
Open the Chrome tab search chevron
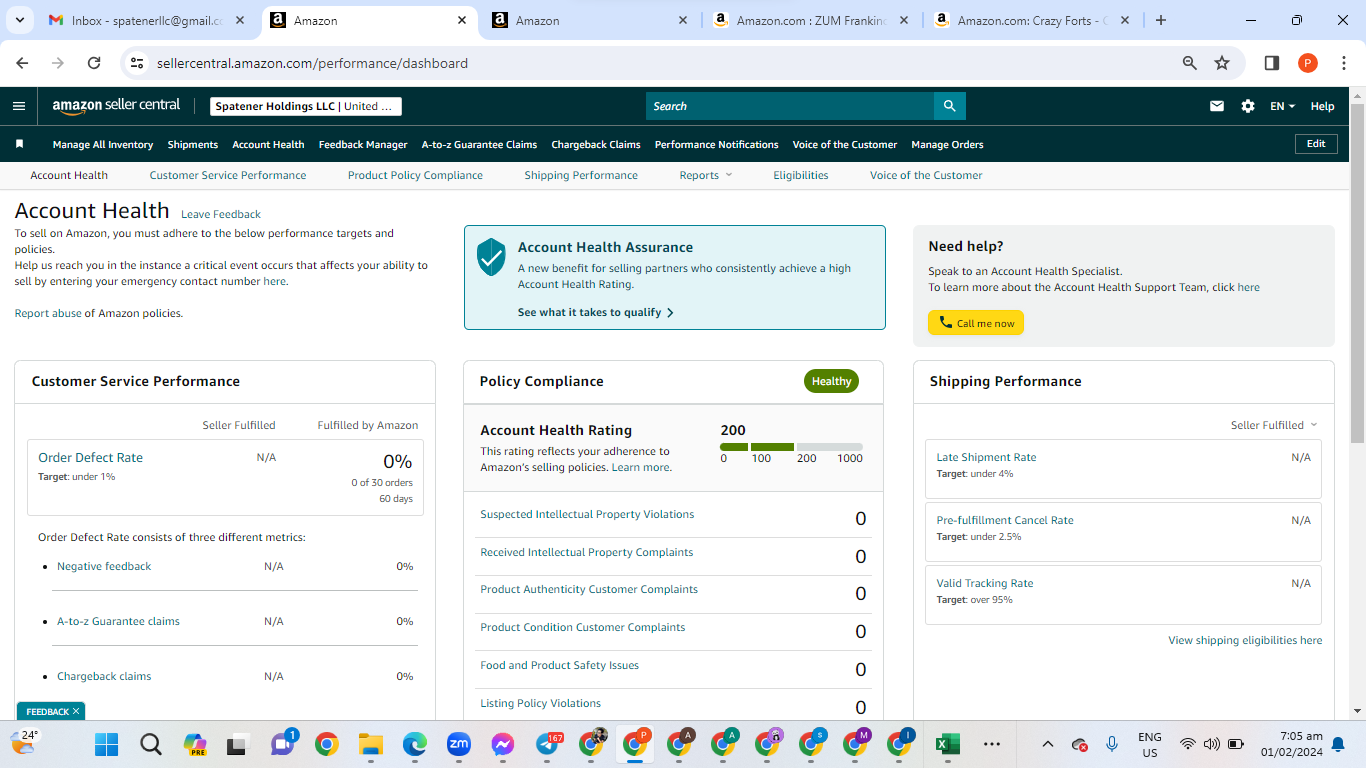[22, 20]
